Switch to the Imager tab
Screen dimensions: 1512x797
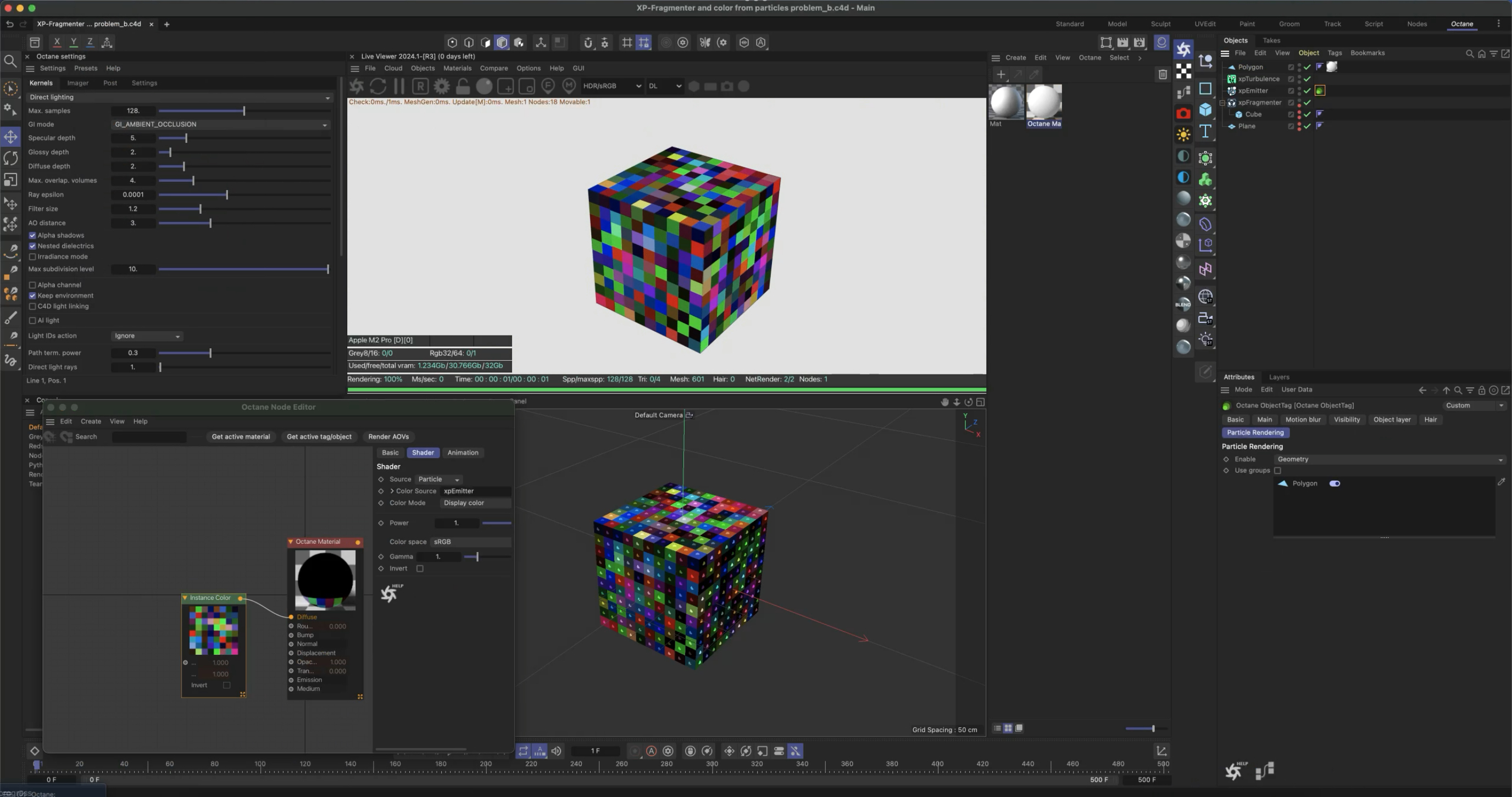click(77, 83)
